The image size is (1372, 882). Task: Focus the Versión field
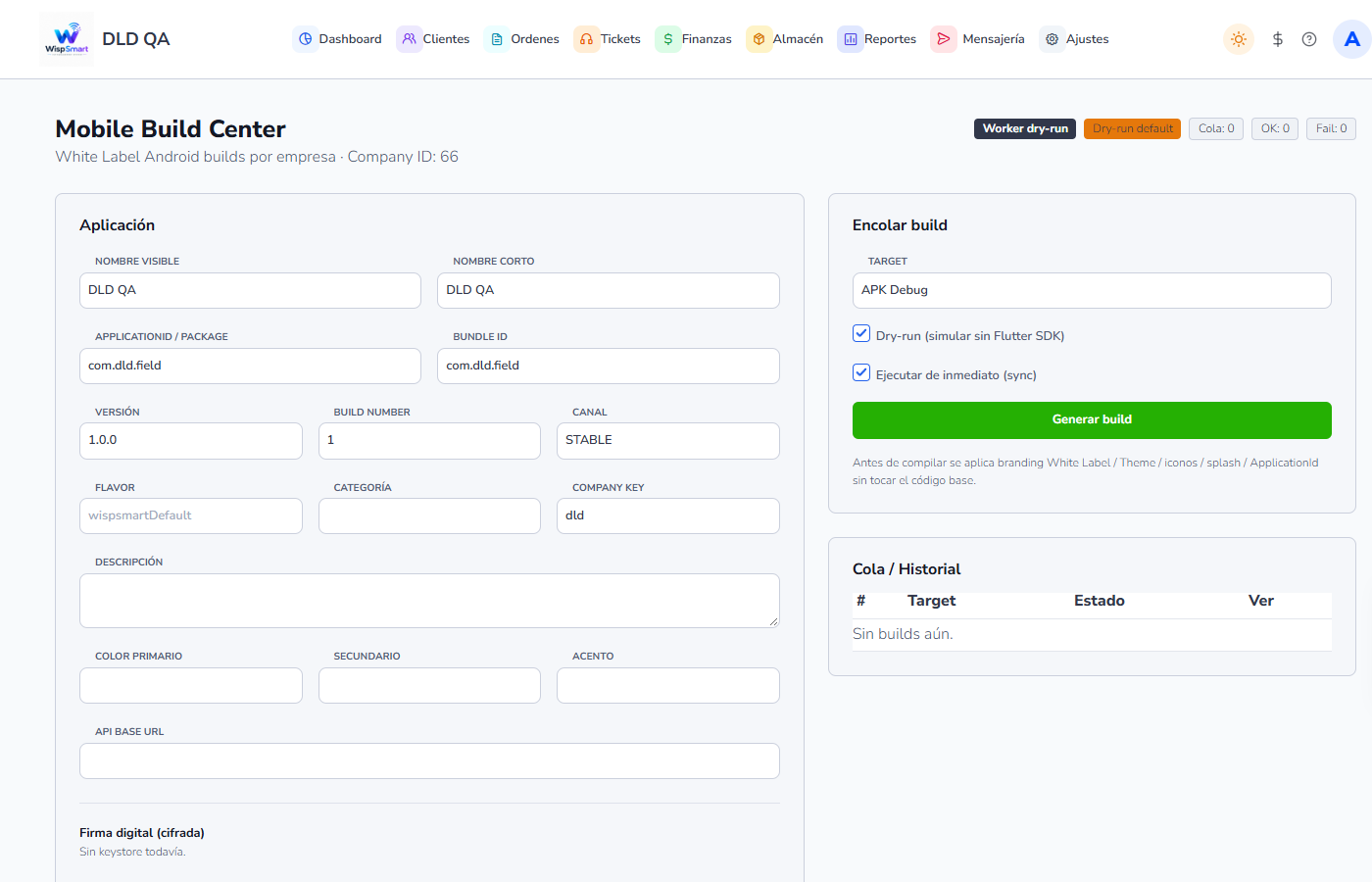click(191, 440)
